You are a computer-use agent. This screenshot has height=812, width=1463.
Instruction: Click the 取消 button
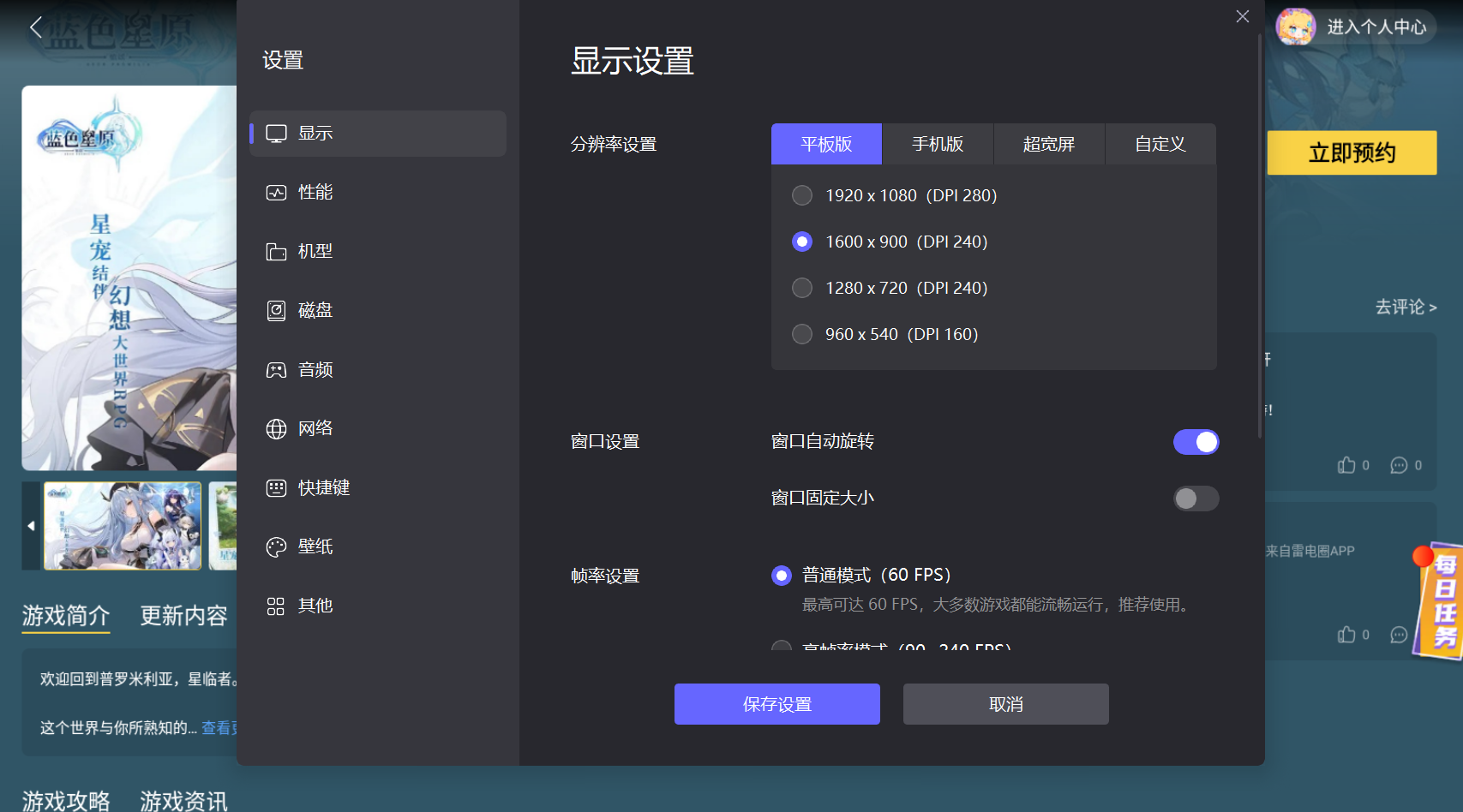(1005, 704)
